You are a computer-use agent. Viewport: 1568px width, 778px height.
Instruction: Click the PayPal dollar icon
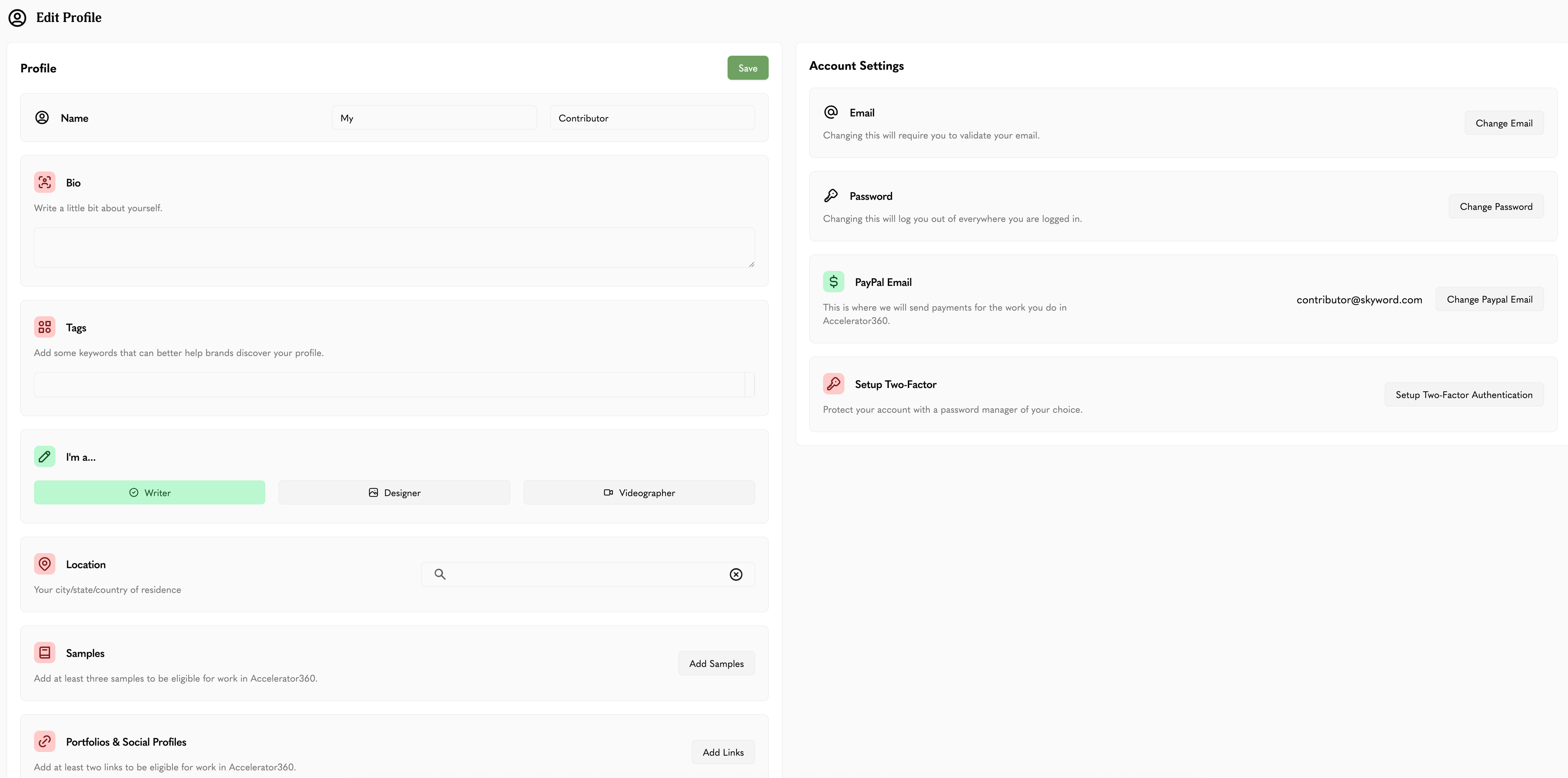[x=833, y=281]
